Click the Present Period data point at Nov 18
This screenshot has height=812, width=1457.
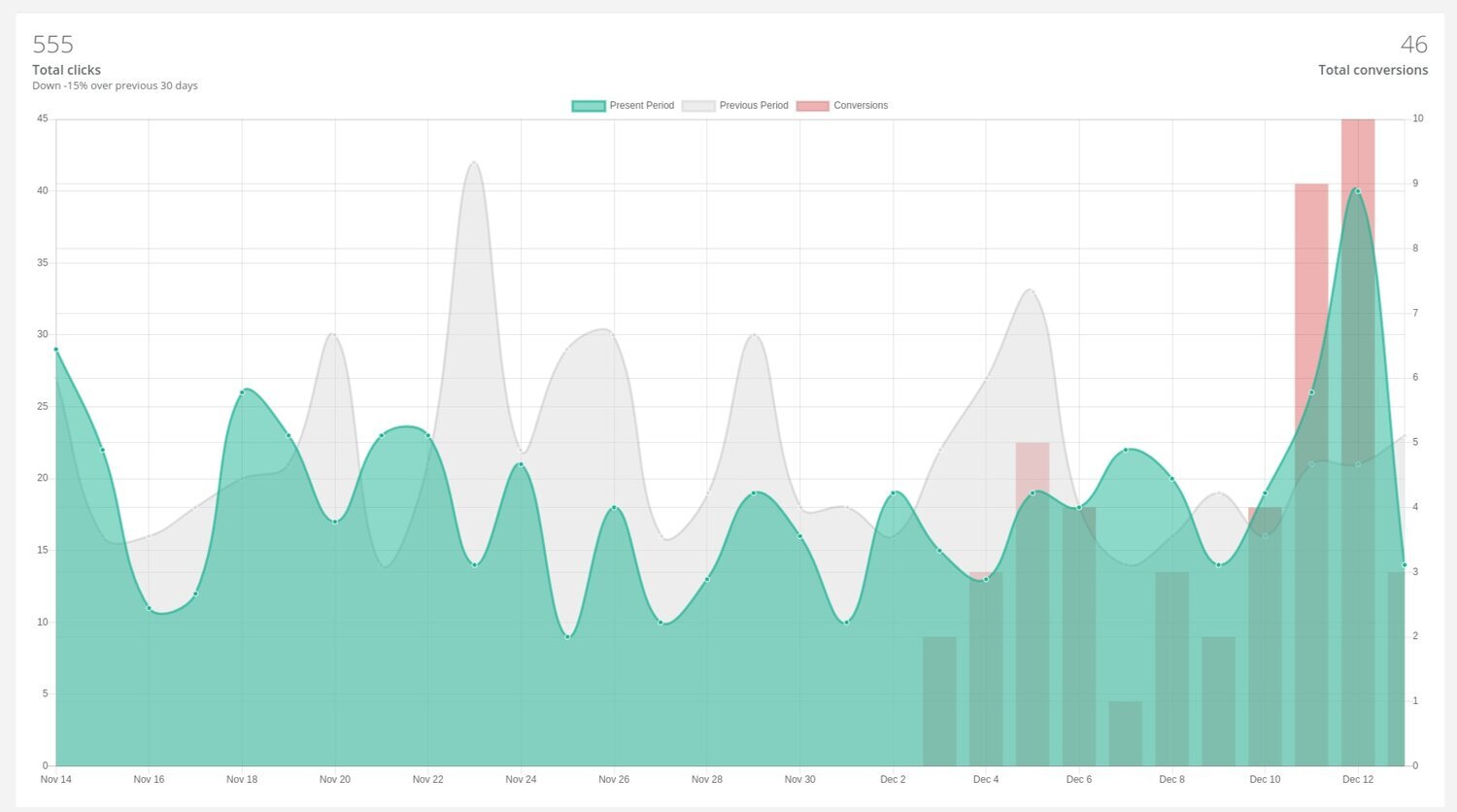pyautogui.click(x=242, y=392)
